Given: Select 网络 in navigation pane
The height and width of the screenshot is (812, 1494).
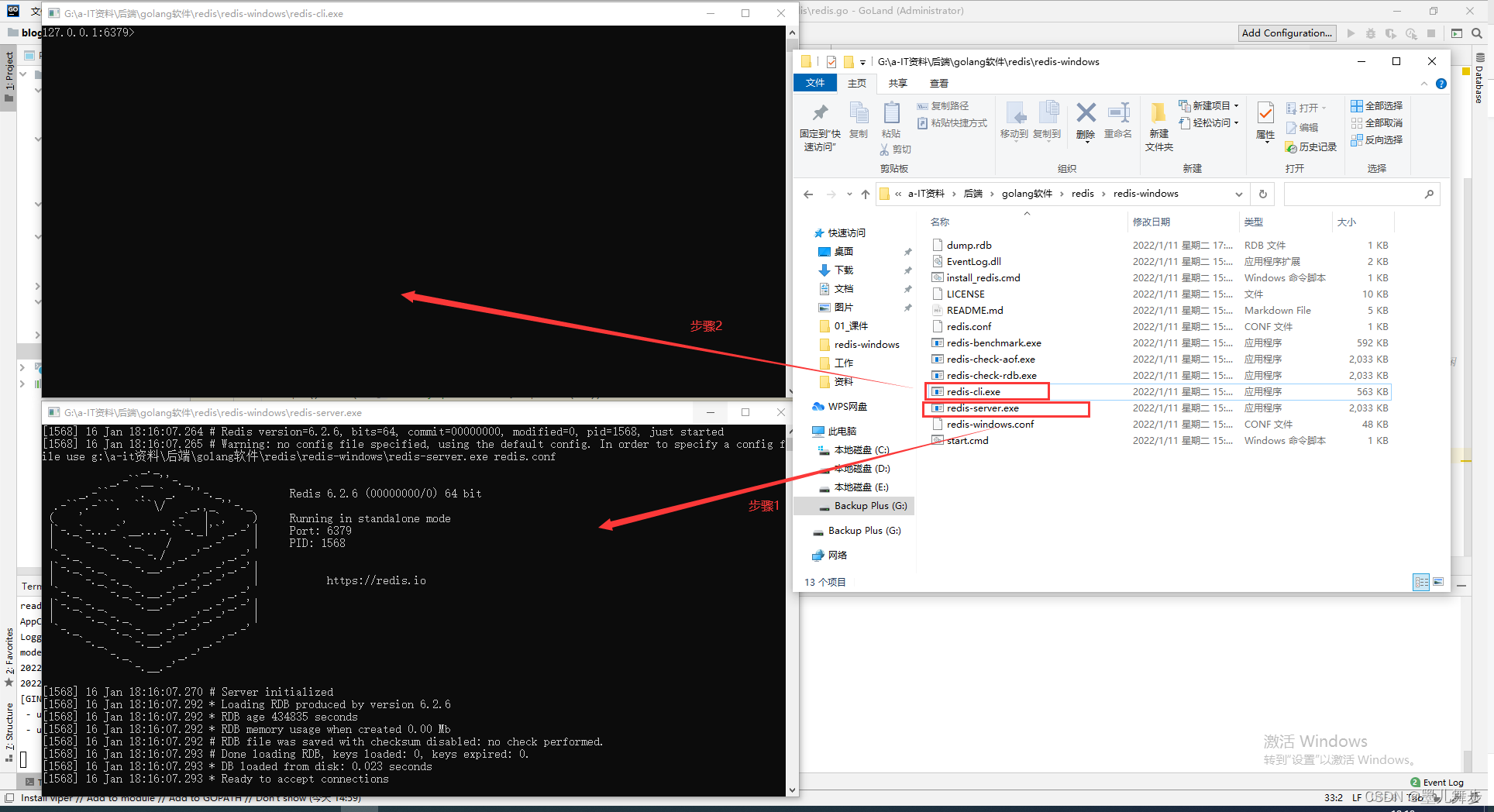Looking at the screenshot, I should click(837, 556).
